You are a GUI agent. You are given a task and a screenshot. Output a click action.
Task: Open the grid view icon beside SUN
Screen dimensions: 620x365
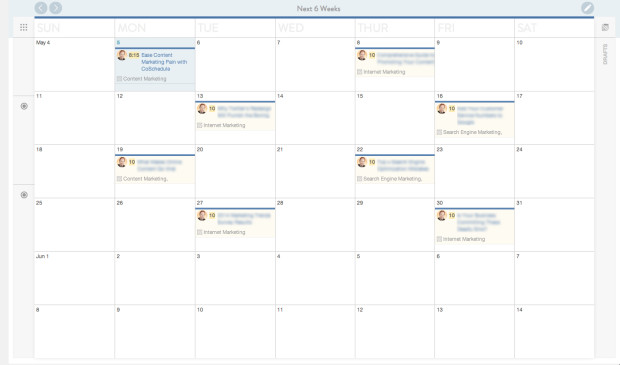[x=24, y=27]
